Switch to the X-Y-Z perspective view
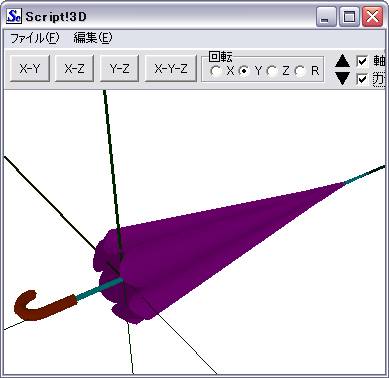The image size is (389, 378). coord(171,69)
